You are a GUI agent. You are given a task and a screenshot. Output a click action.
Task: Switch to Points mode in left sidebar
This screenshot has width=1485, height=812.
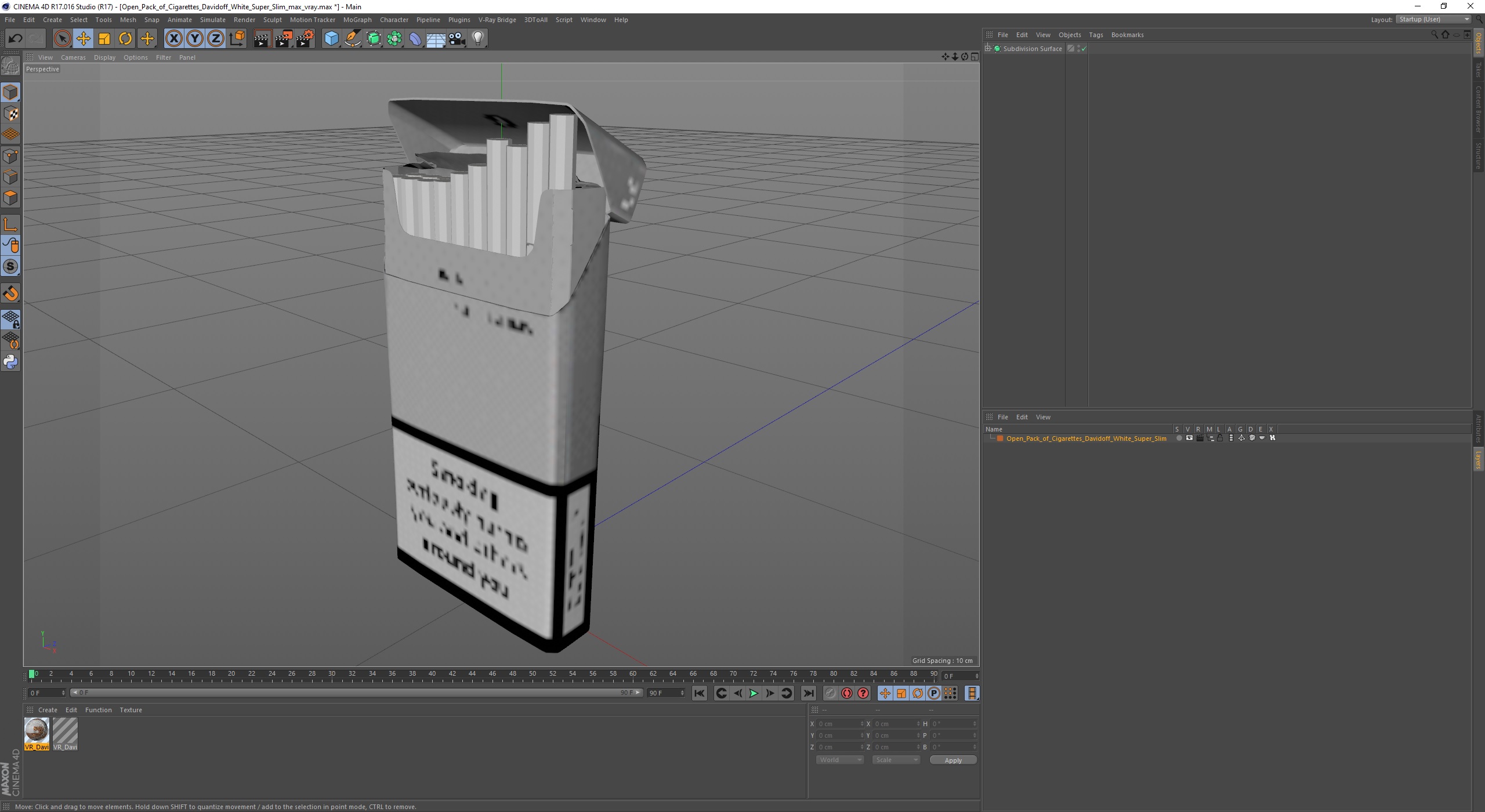[x=10, y=156]
